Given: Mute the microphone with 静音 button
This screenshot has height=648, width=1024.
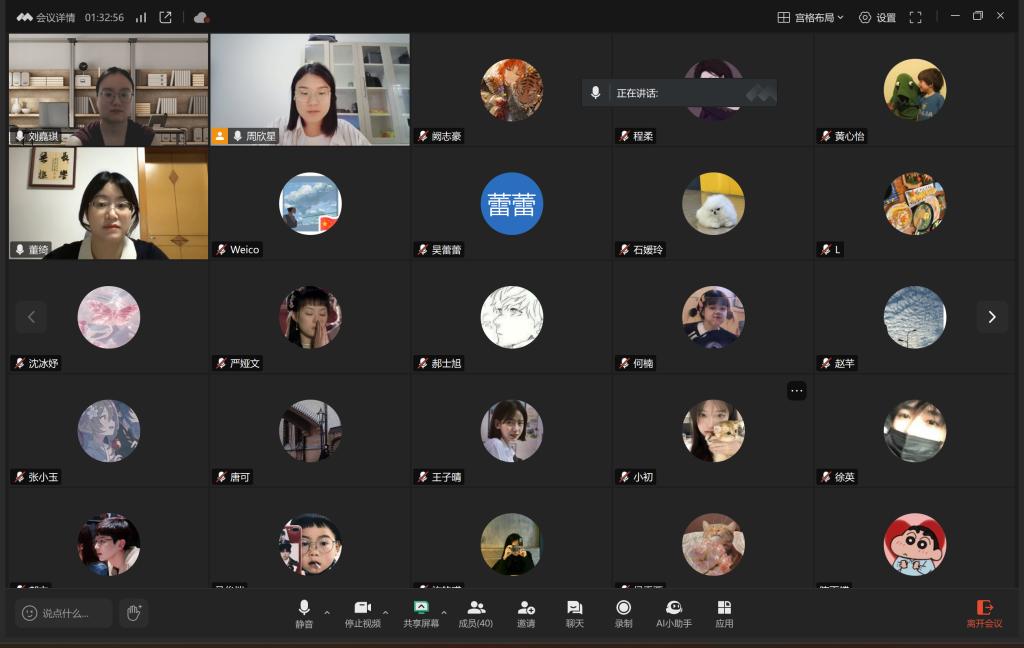Looking at the screenshot, I should pyautogui.click(x=303, y=613).
